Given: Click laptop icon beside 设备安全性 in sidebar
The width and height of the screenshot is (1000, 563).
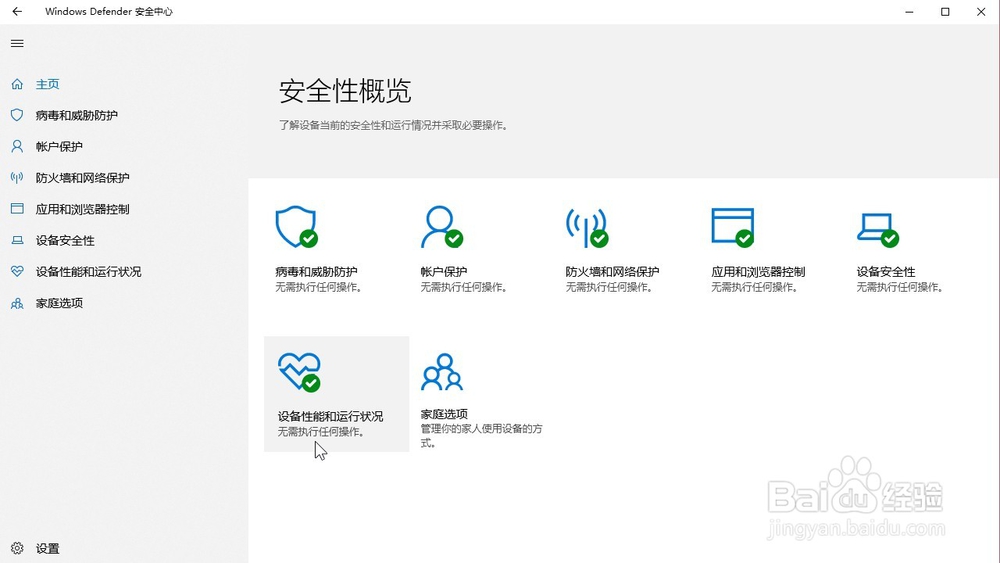Looking at the screenshot, I should click(x=17, y=240).
